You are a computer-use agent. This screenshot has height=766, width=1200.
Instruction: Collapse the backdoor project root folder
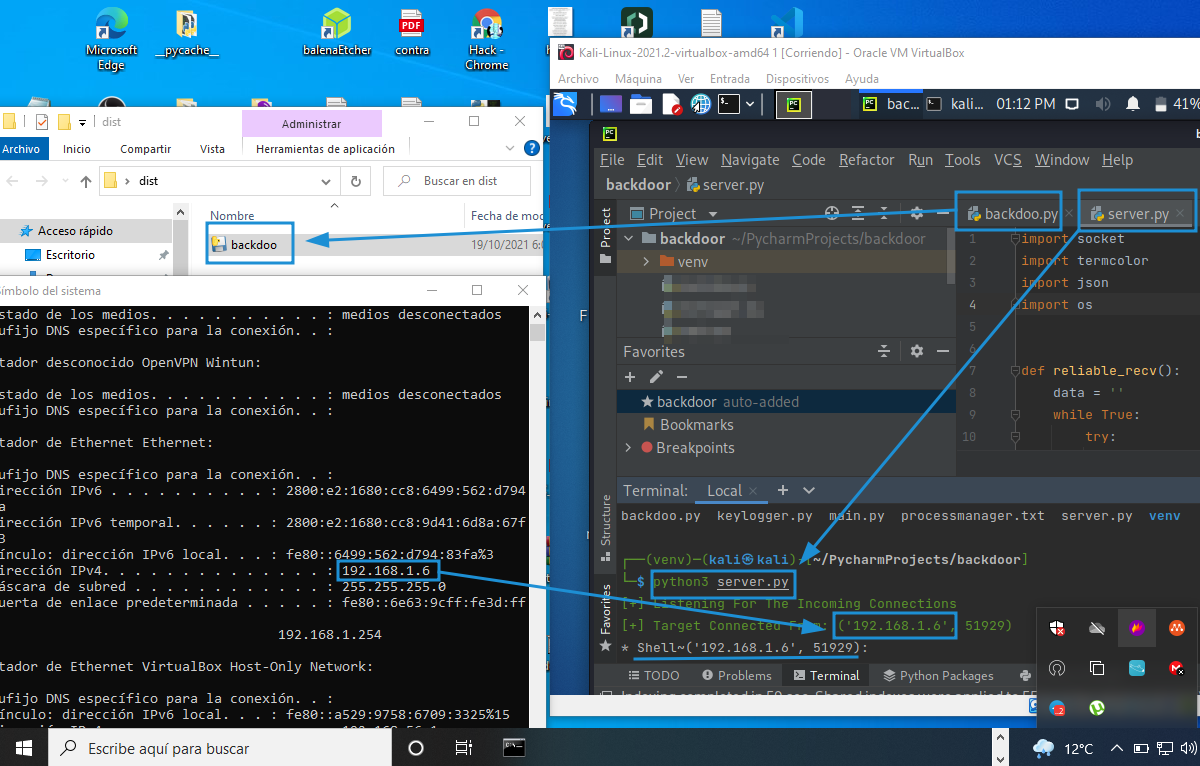629,239
